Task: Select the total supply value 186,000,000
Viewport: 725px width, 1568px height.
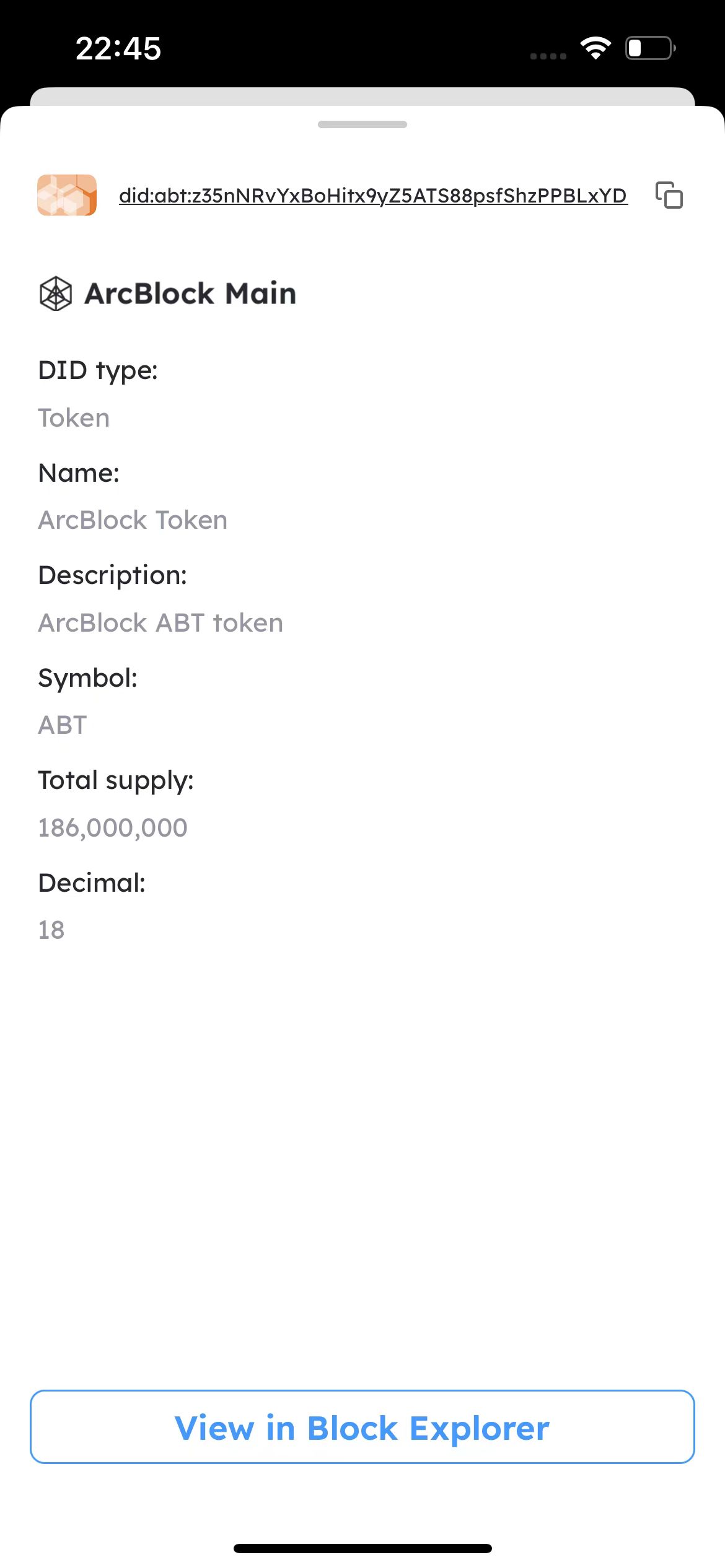Action: [x=113, y=828]
